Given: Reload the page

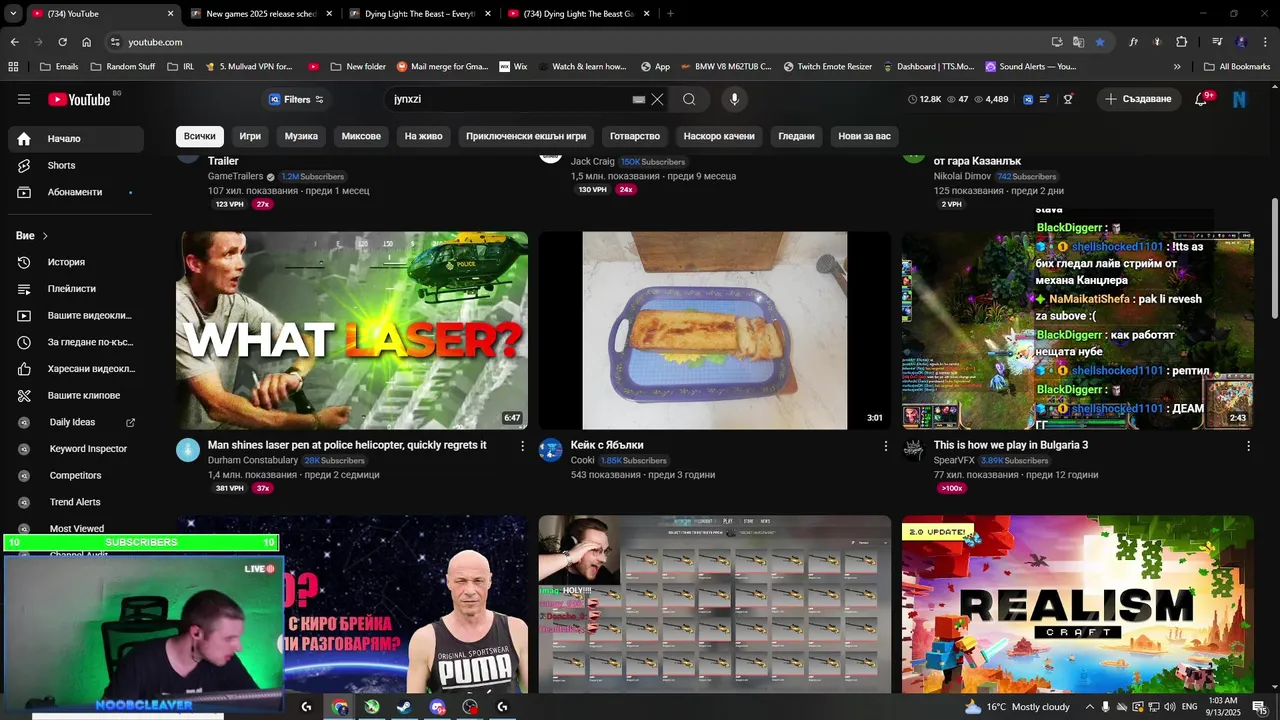Looking at the screenshot, I should tap(62, 42).
